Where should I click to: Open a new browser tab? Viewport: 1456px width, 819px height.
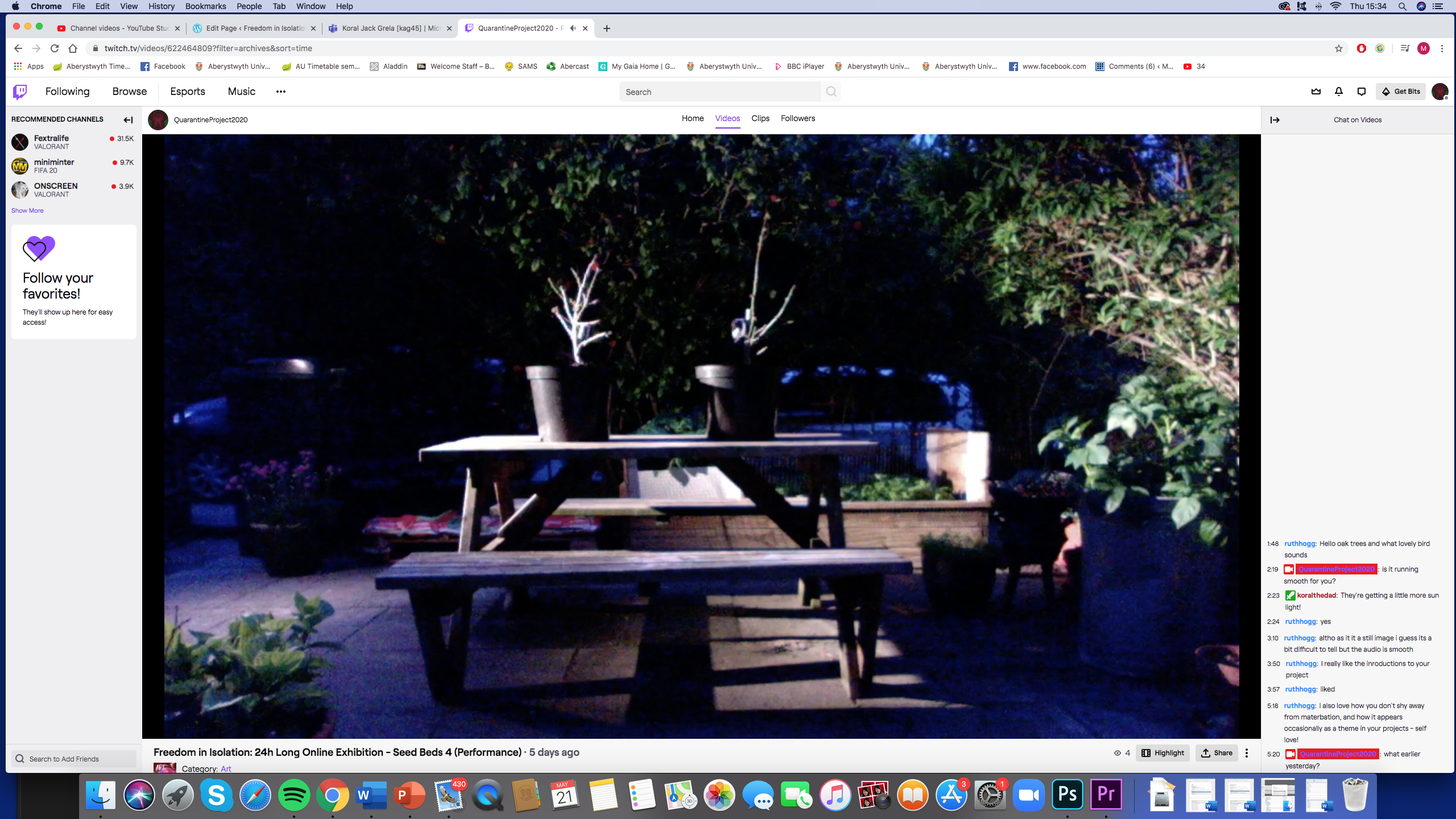(607, 28)
